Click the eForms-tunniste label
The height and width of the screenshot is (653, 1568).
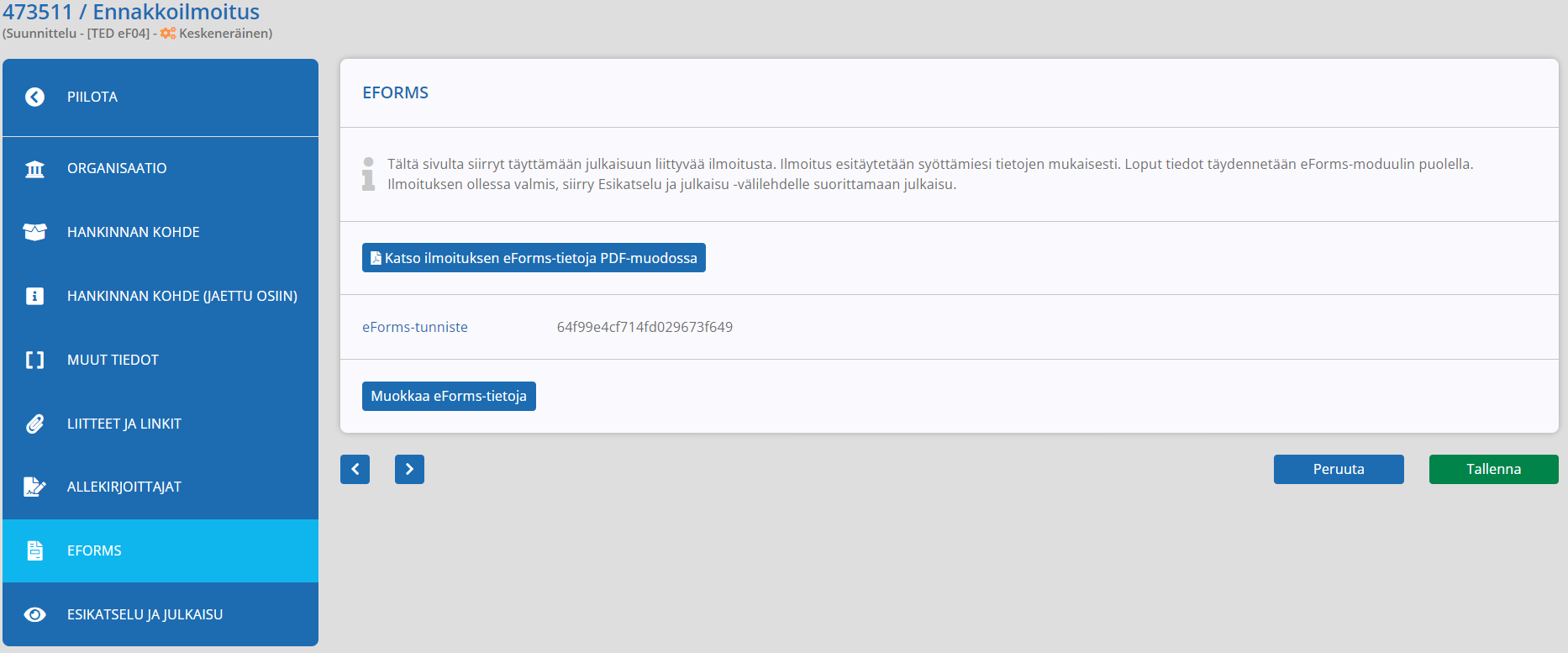click(415, 327)
